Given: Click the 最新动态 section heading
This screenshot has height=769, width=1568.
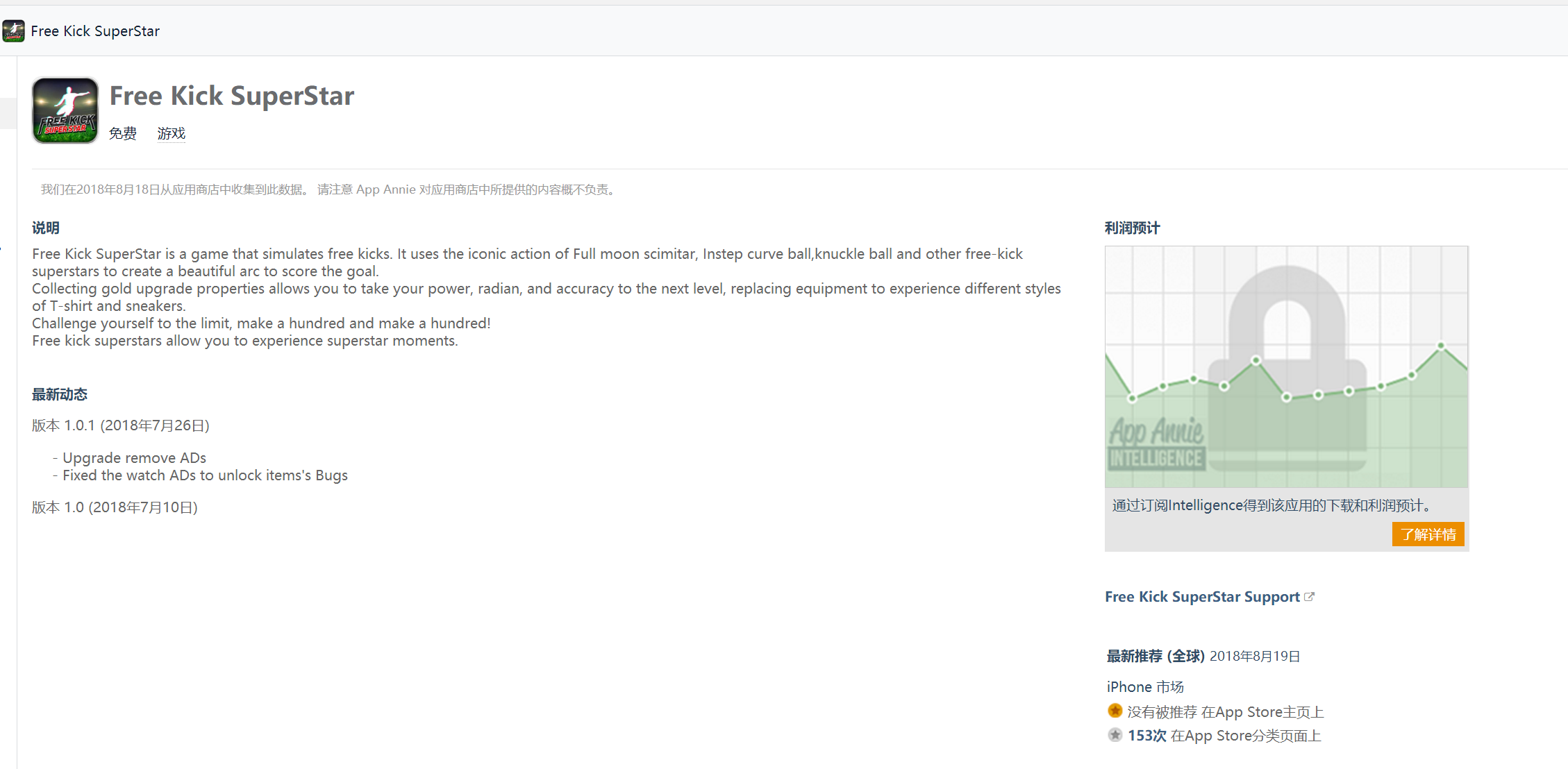Looking at the screenshot, I should point(60,395).
